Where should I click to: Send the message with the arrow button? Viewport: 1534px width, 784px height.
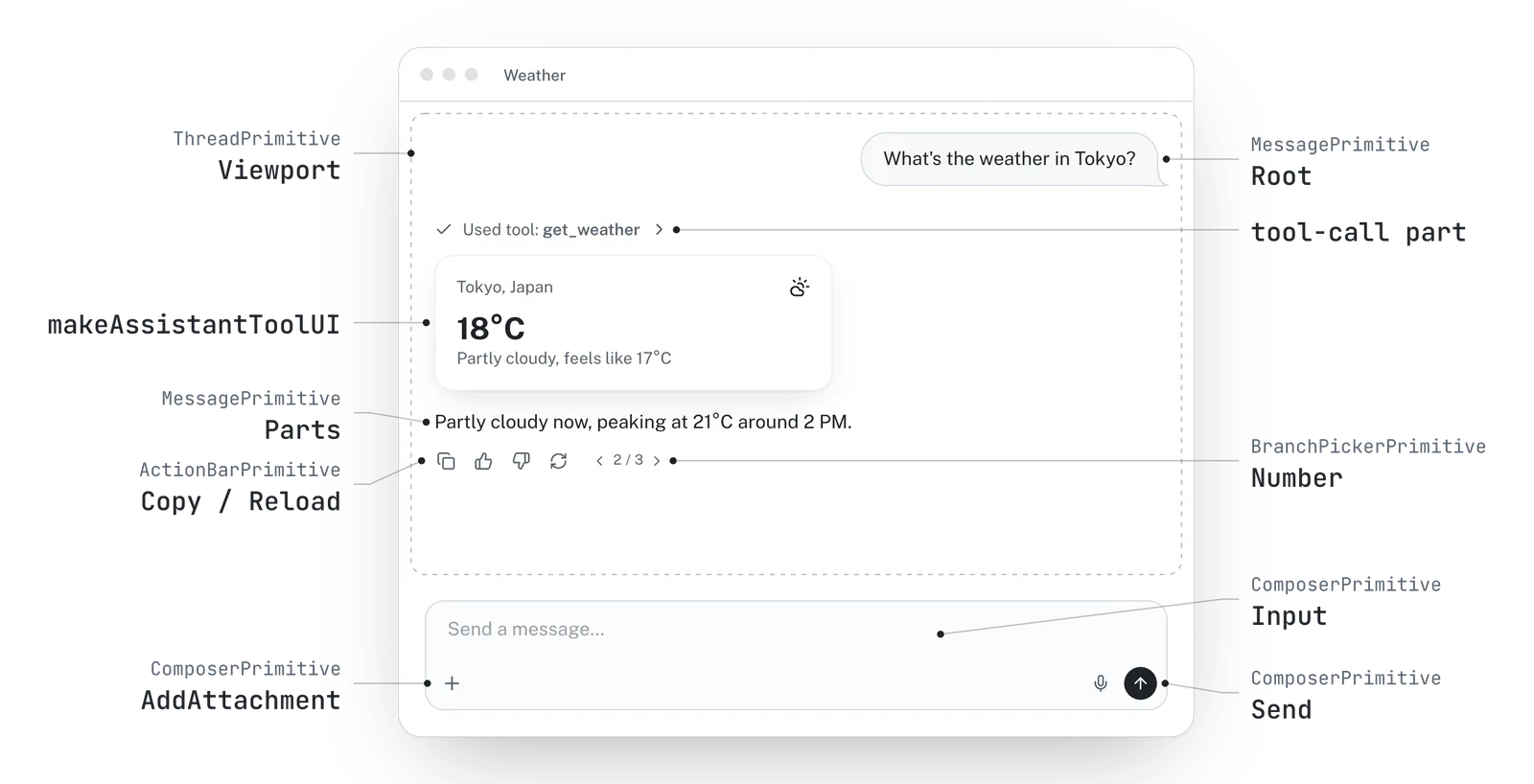[1140, 683]
